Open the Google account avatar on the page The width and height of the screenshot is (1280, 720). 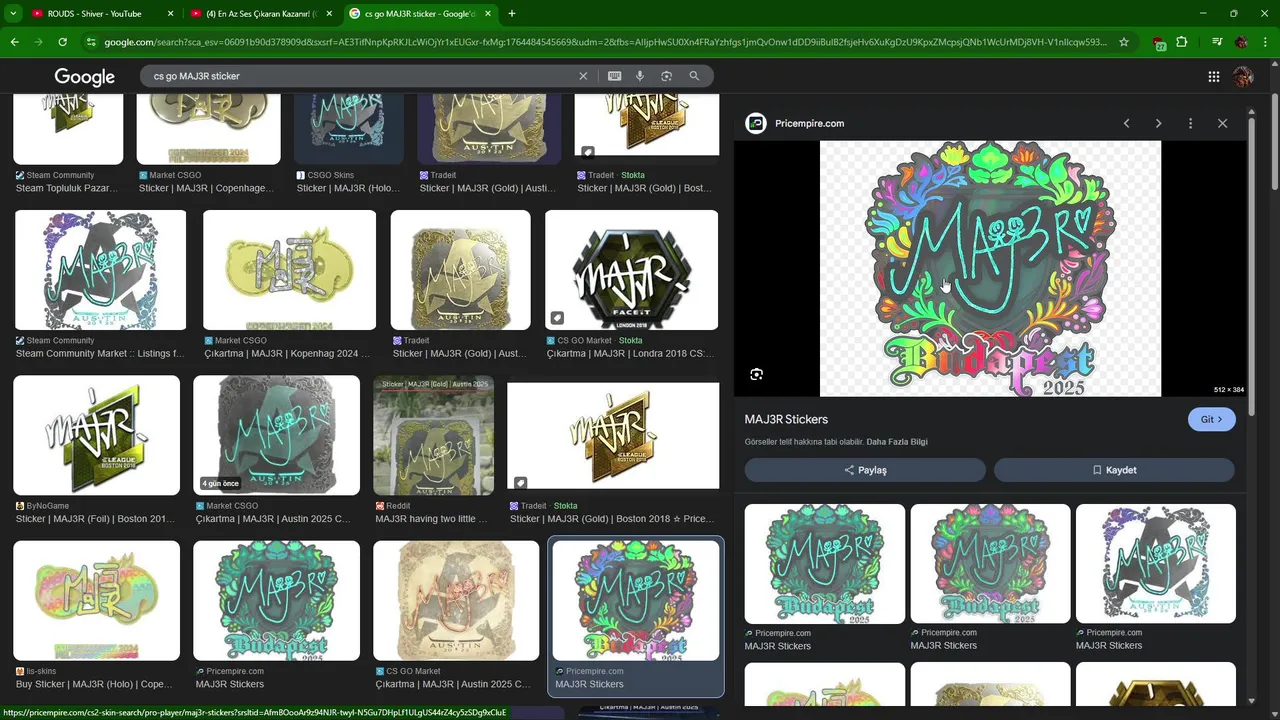pos(1243,77)
